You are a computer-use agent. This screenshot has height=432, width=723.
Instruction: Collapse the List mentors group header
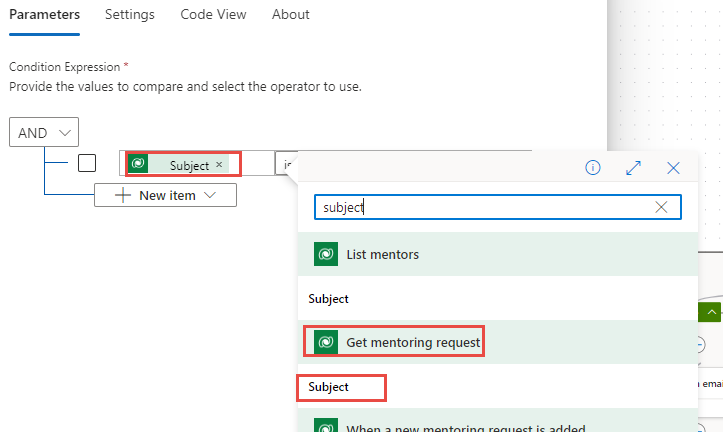tap(382, 255)
